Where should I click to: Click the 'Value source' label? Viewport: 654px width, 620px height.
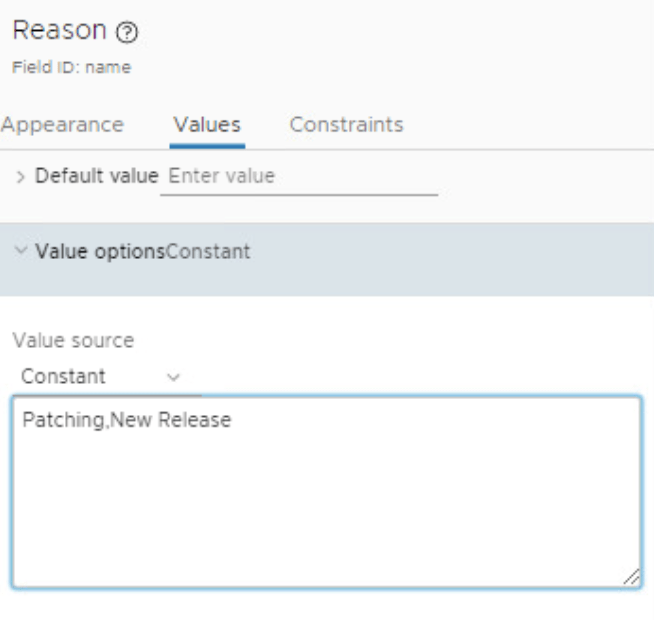(73, 340)
